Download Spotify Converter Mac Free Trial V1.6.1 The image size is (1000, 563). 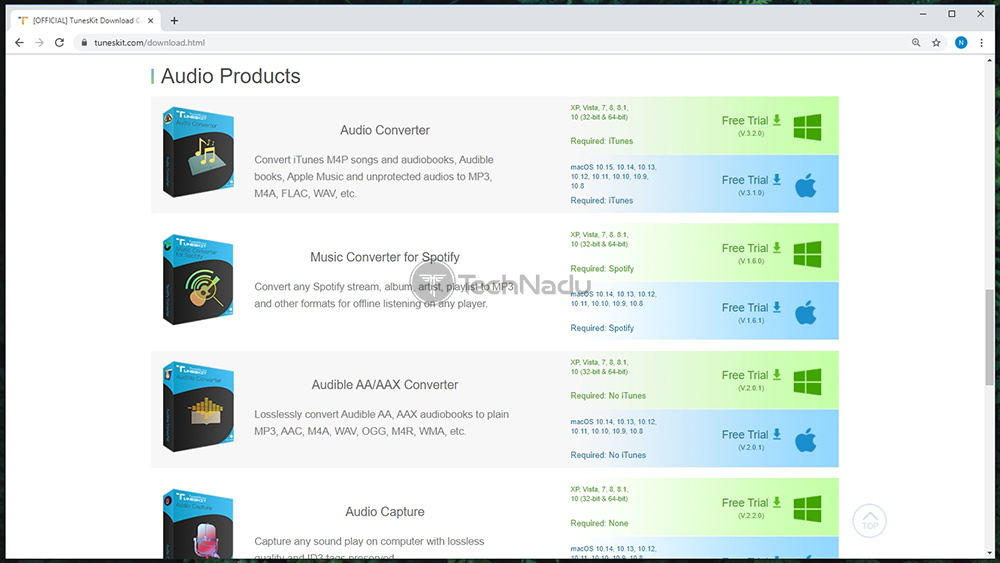pos(751,312)
